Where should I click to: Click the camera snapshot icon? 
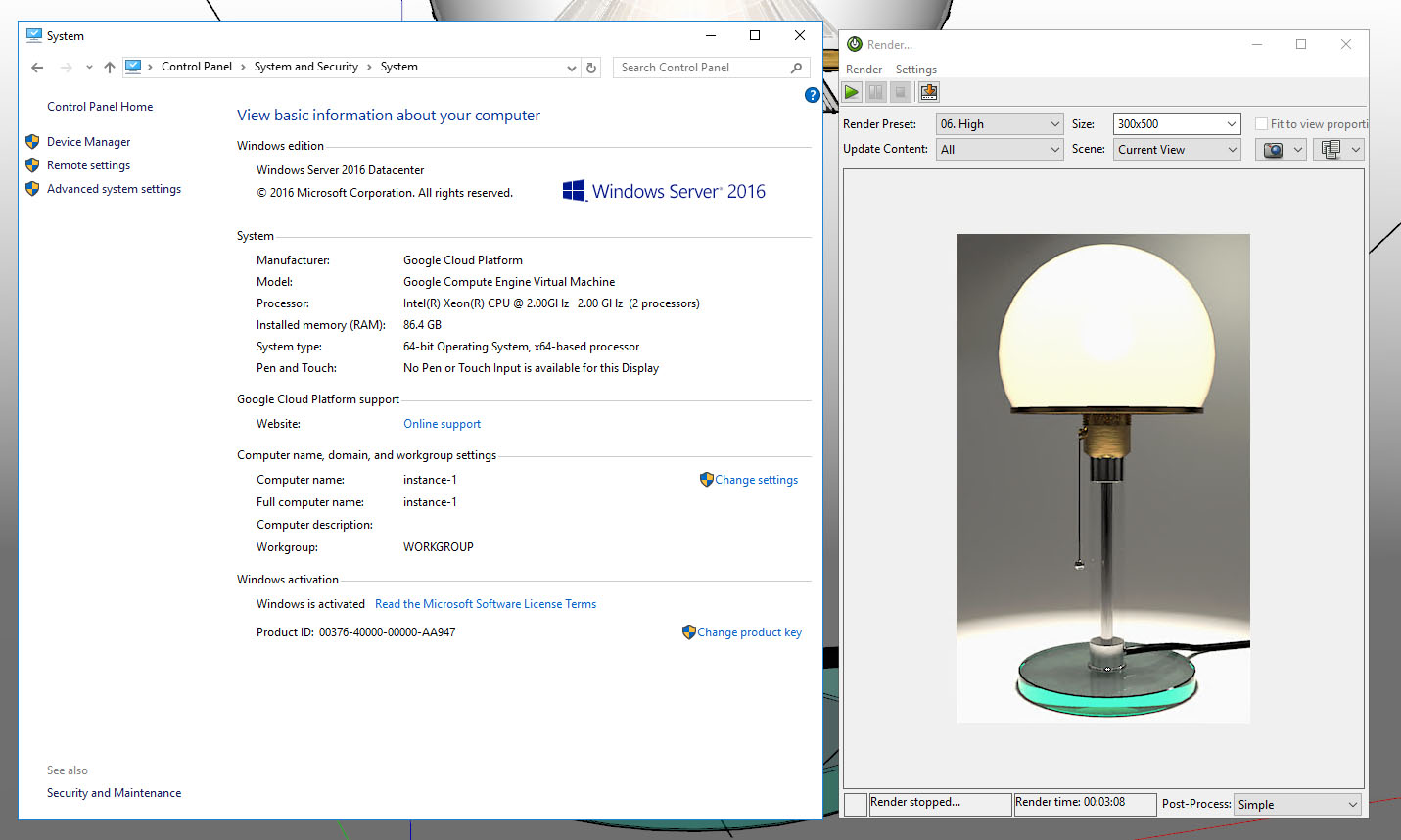[x=1273, y=150]
